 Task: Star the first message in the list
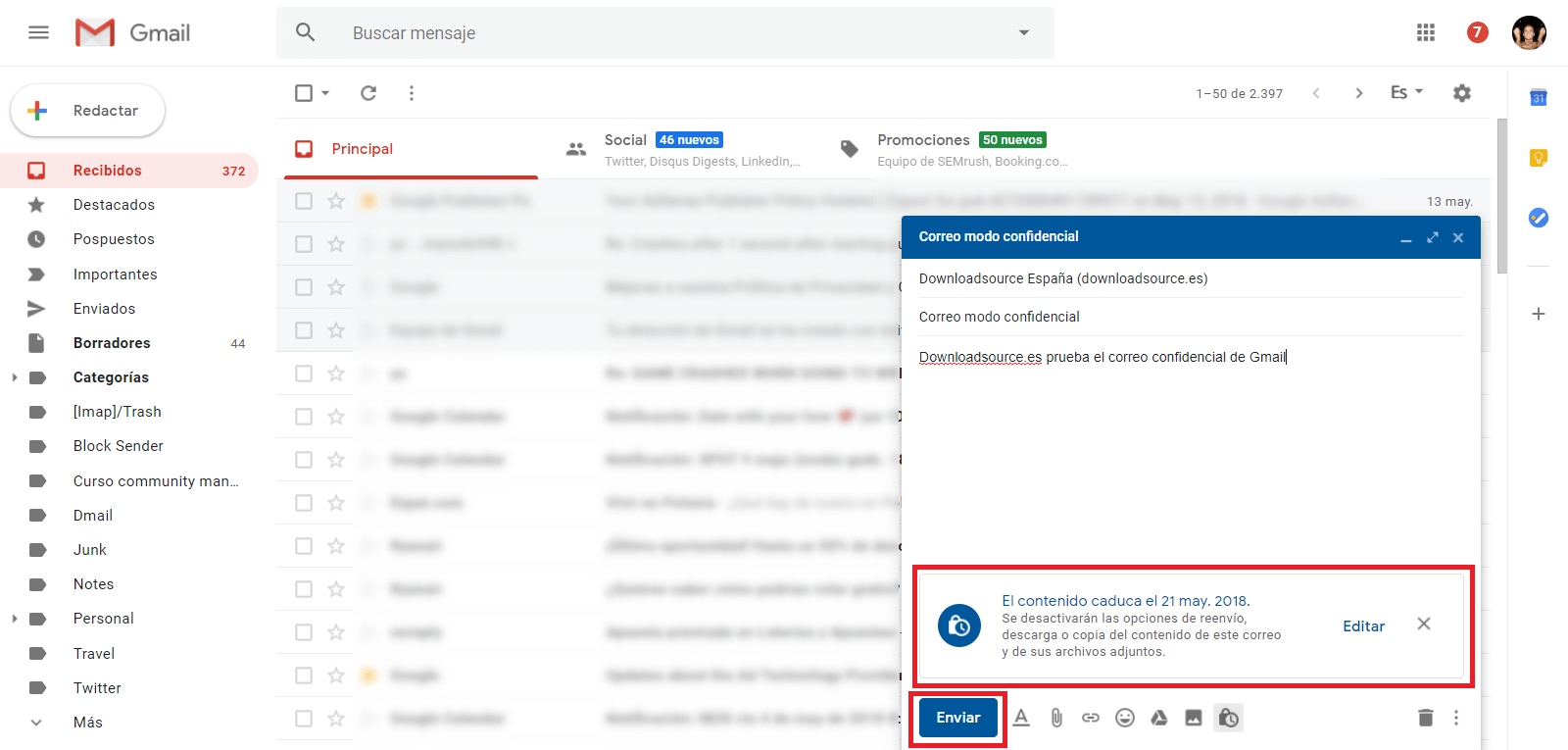coord(336,201)
